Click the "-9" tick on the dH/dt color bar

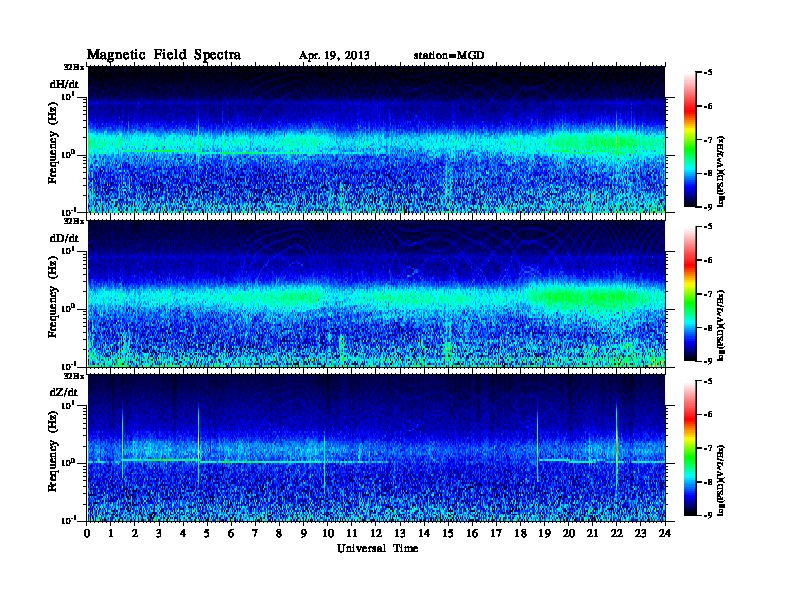coord(709,207)
